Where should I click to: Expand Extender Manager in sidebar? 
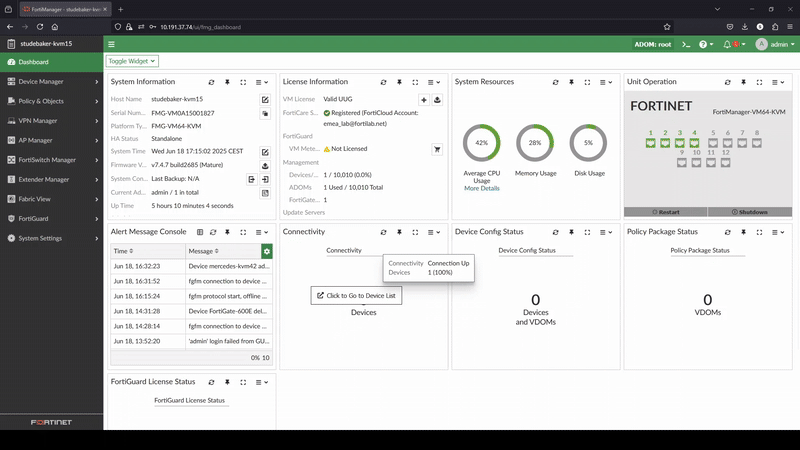pyautogui.click(x=52, y=180)
